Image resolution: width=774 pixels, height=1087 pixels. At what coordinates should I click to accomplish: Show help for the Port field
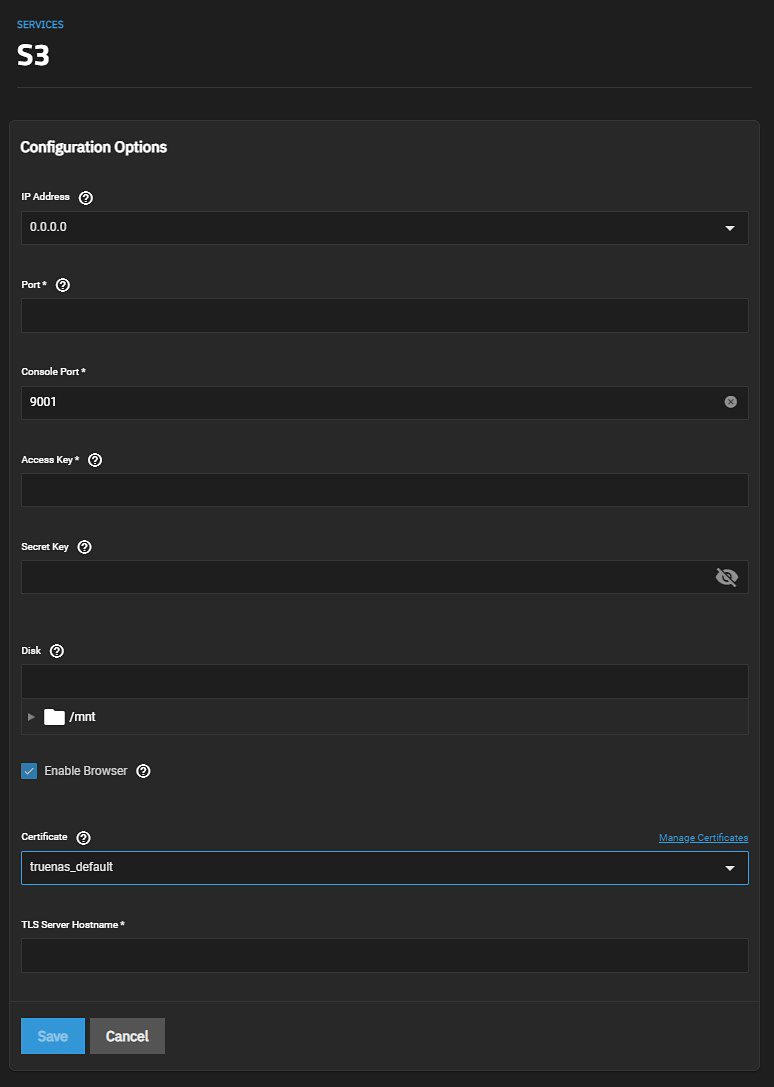pyautogui.click(x=62, y=285)
